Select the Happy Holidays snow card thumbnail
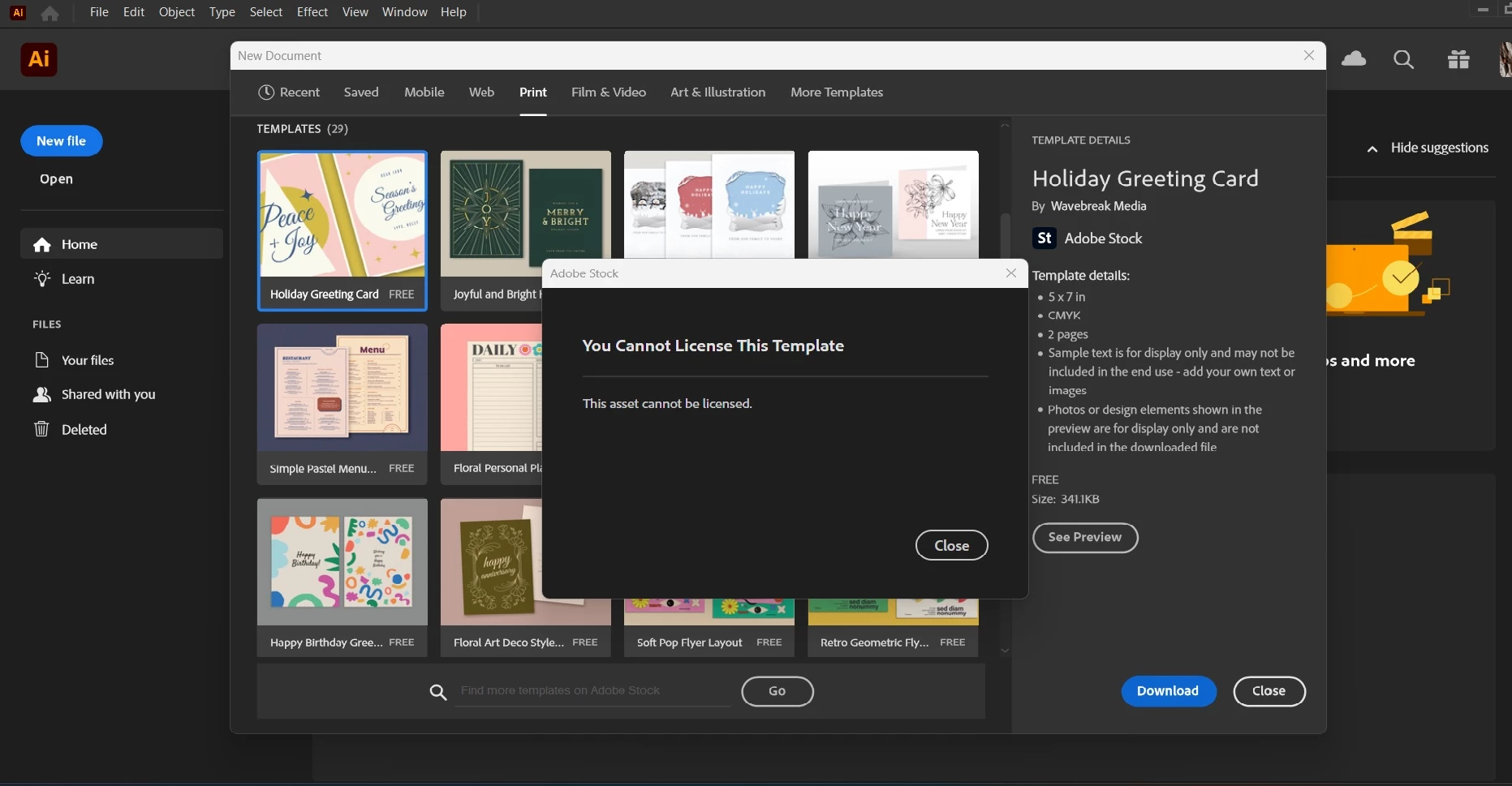 pyautogui.click(x=709, y=204)
